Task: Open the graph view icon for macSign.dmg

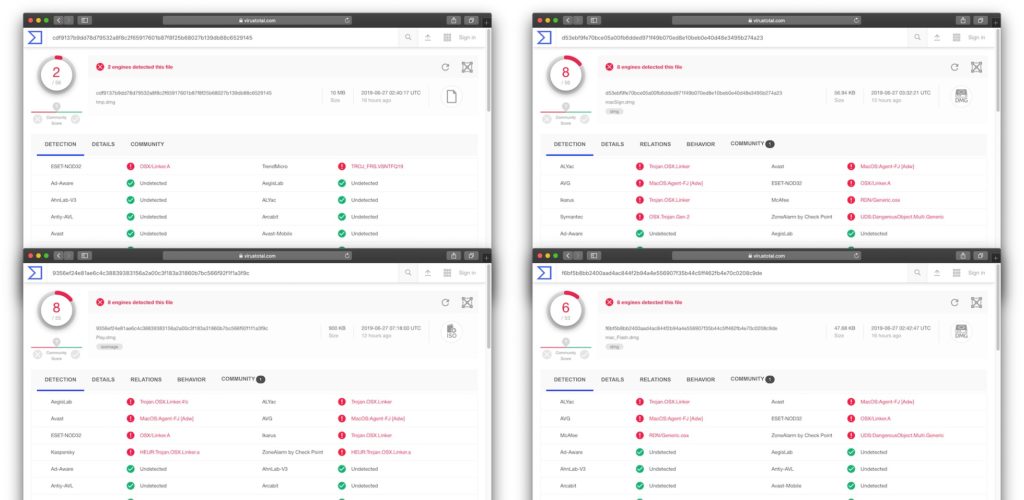Action: [977, 67]
